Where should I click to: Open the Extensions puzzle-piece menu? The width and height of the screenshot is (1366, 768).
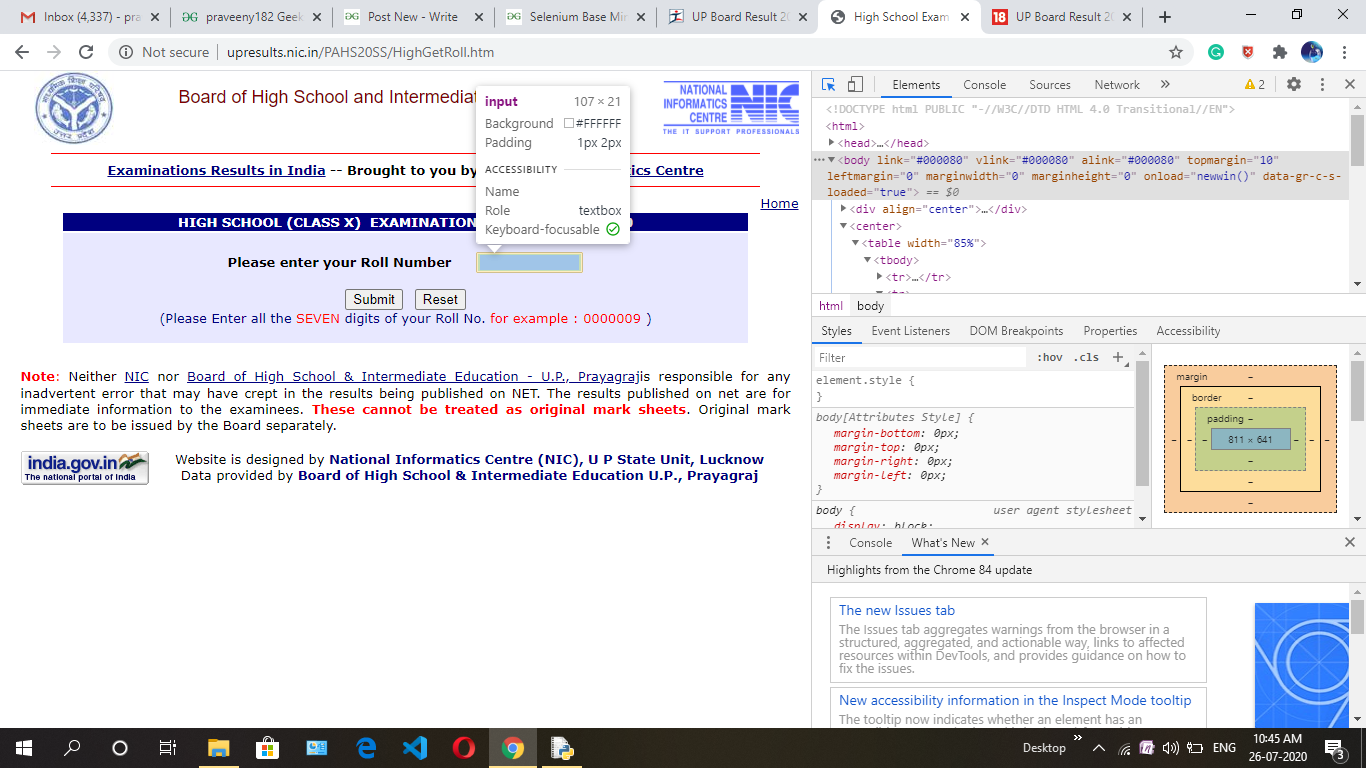[x=1279, y=52]
